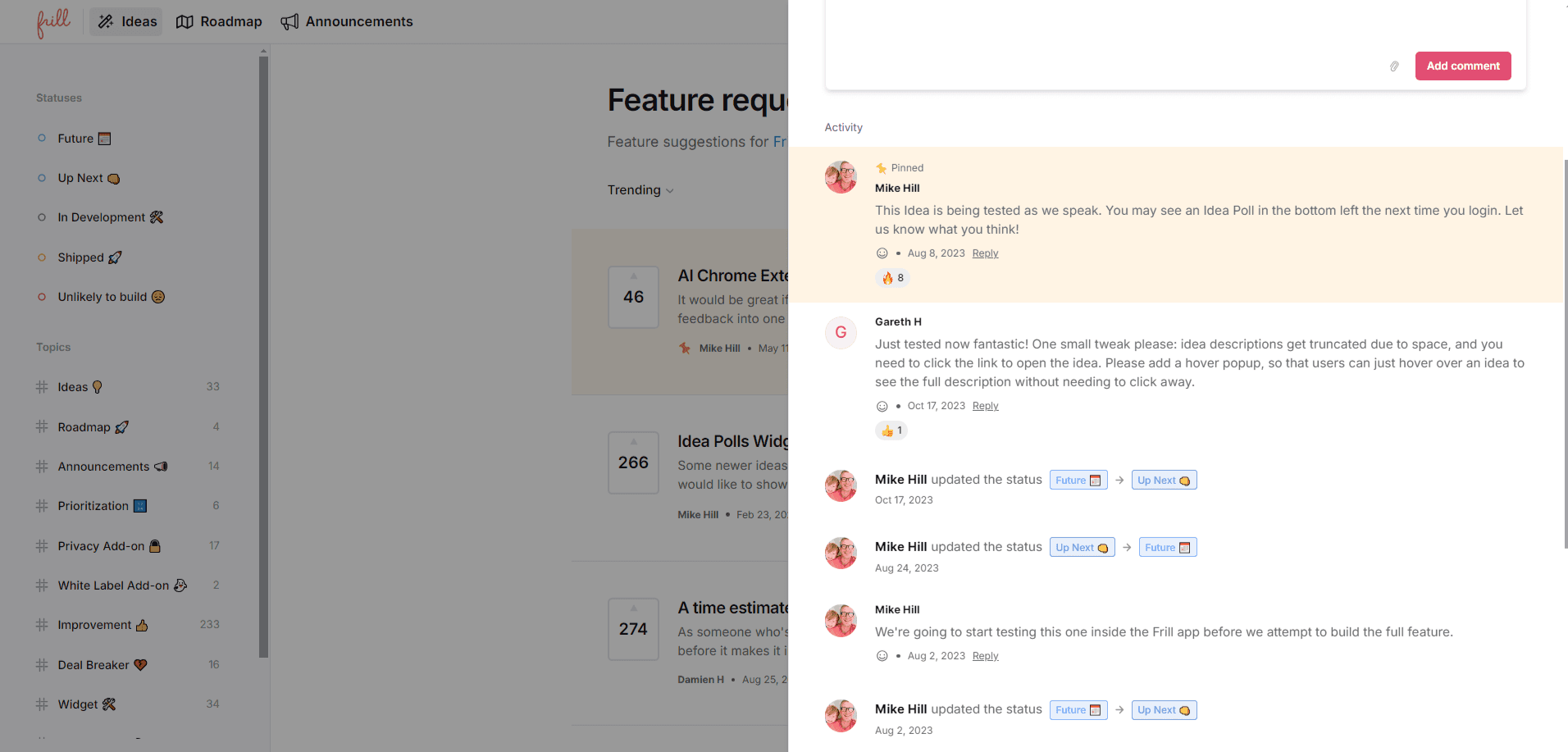1568x752 pixels.
Task: Click Future tag in Aug 2 status update
Action: point(1078,709)
